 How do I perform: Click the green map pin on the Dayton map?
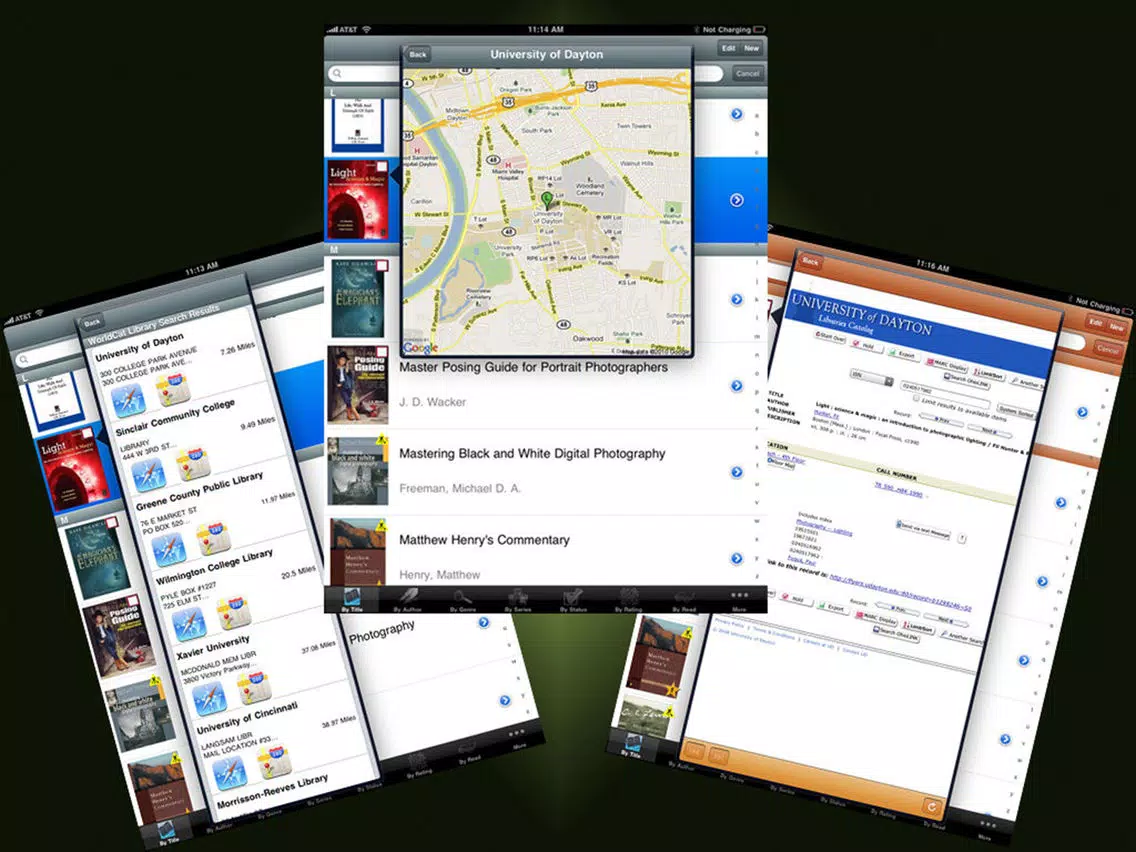(548, 200)
